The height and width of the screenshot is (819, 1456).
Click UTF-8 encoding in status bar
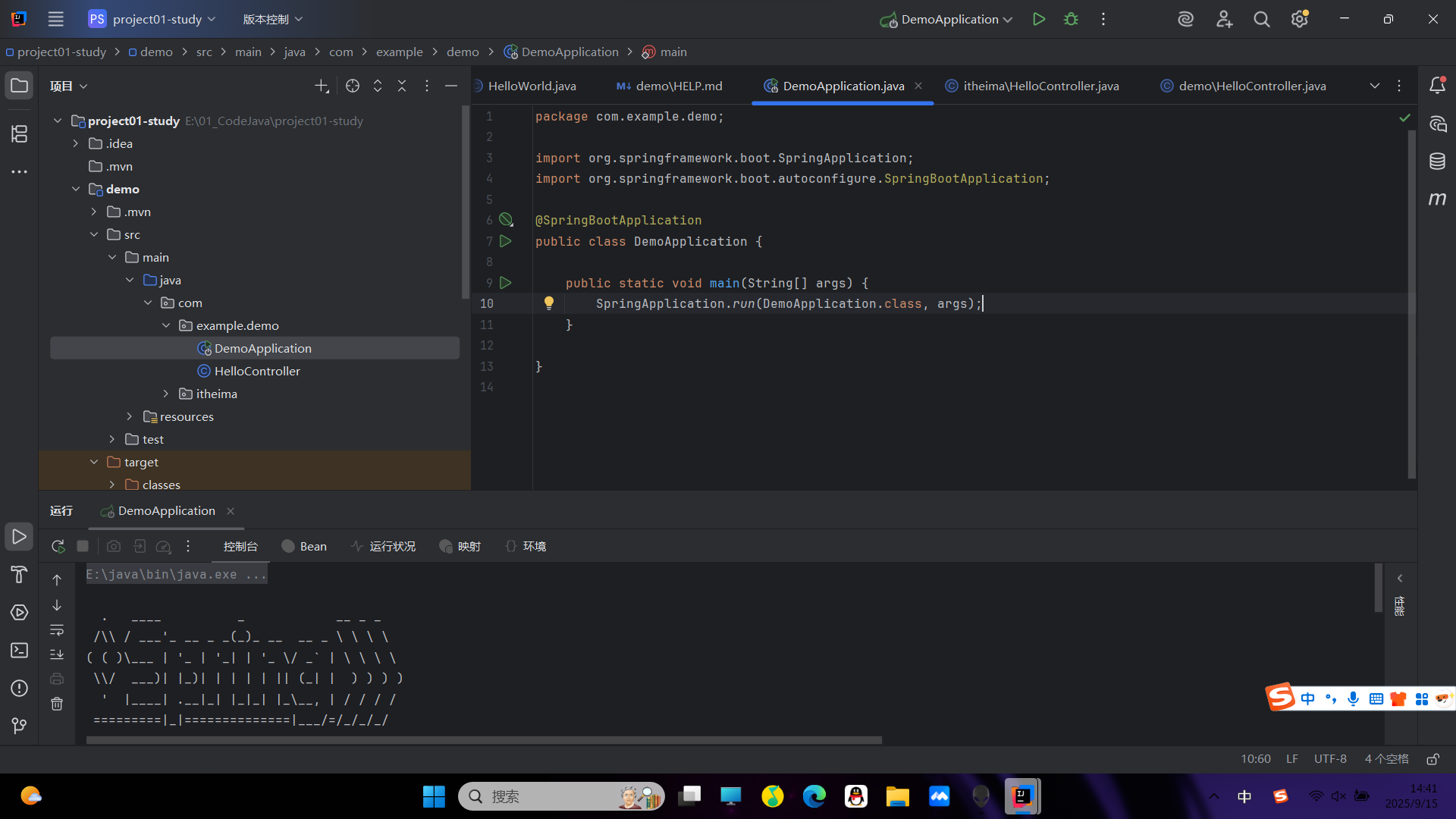1330,759
